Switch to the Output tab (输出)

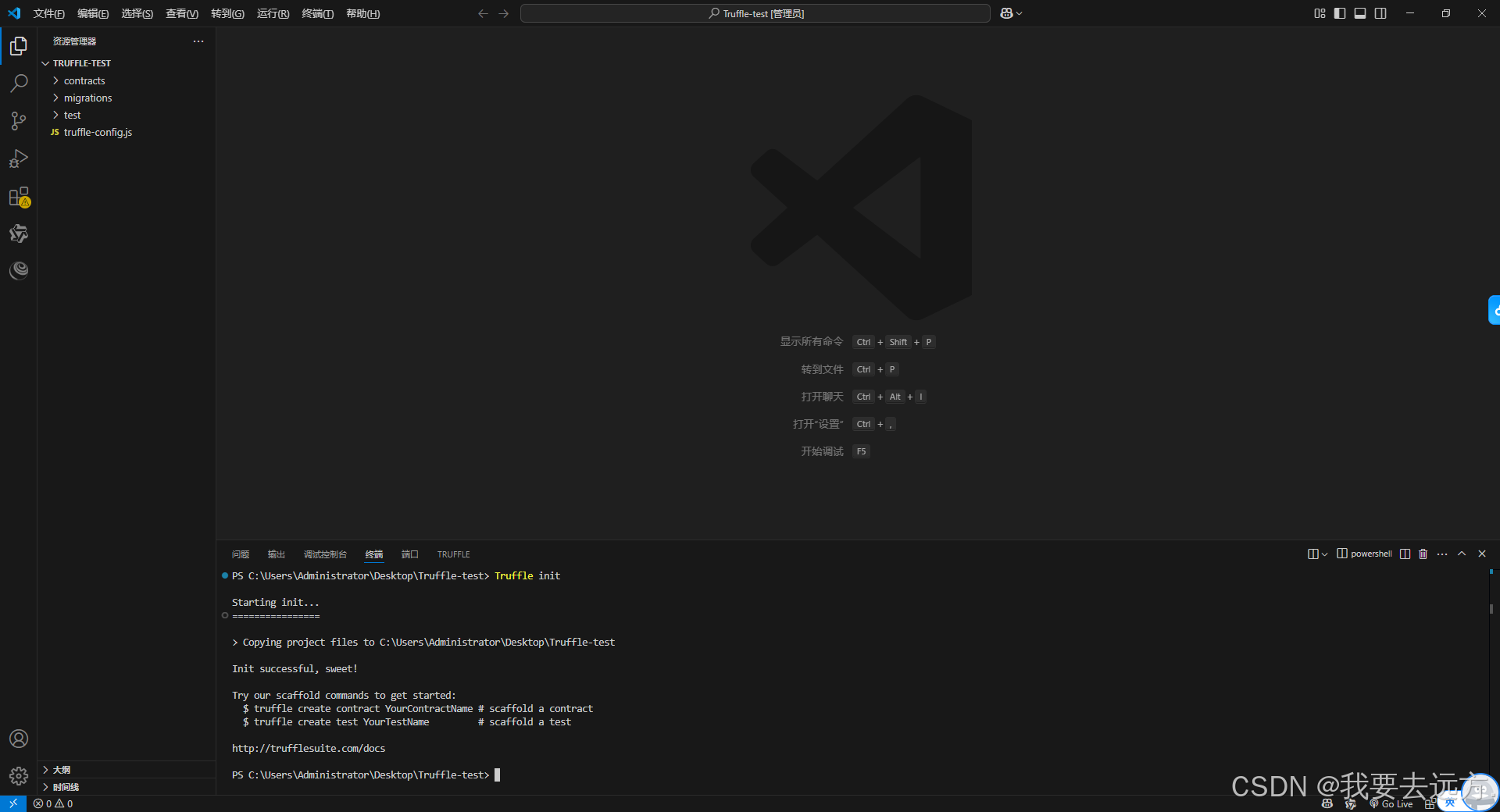point(277,554)
